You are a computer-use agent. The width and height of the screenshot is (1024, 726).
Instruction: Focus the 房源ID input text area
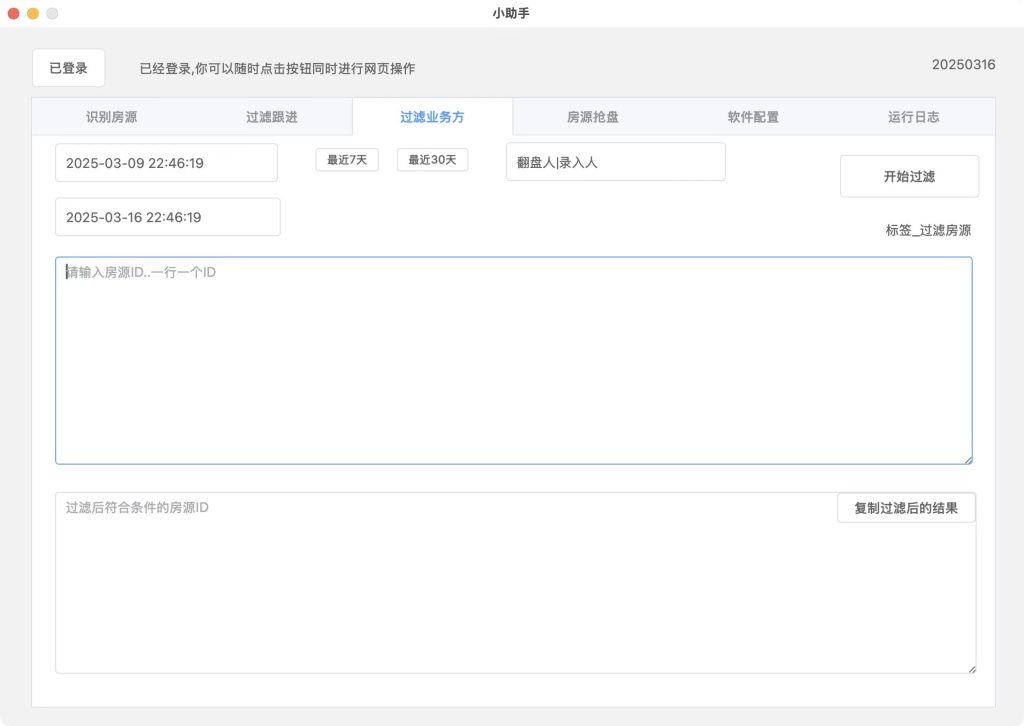[513, 360]
